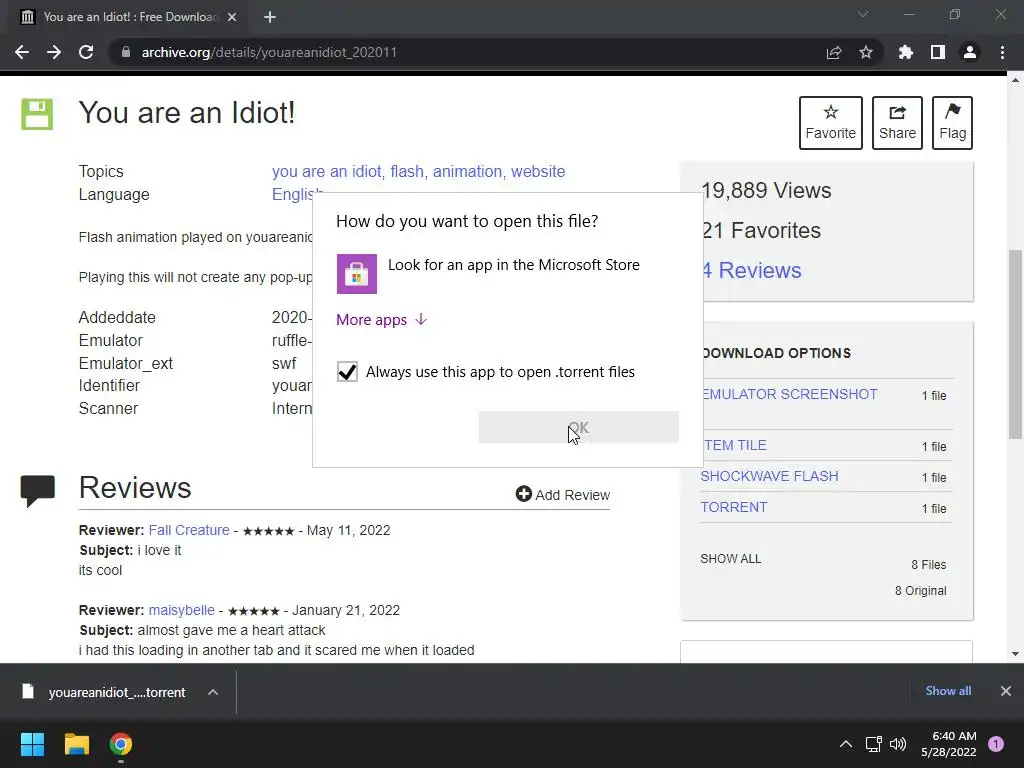Close the downloads bar

1006,691
